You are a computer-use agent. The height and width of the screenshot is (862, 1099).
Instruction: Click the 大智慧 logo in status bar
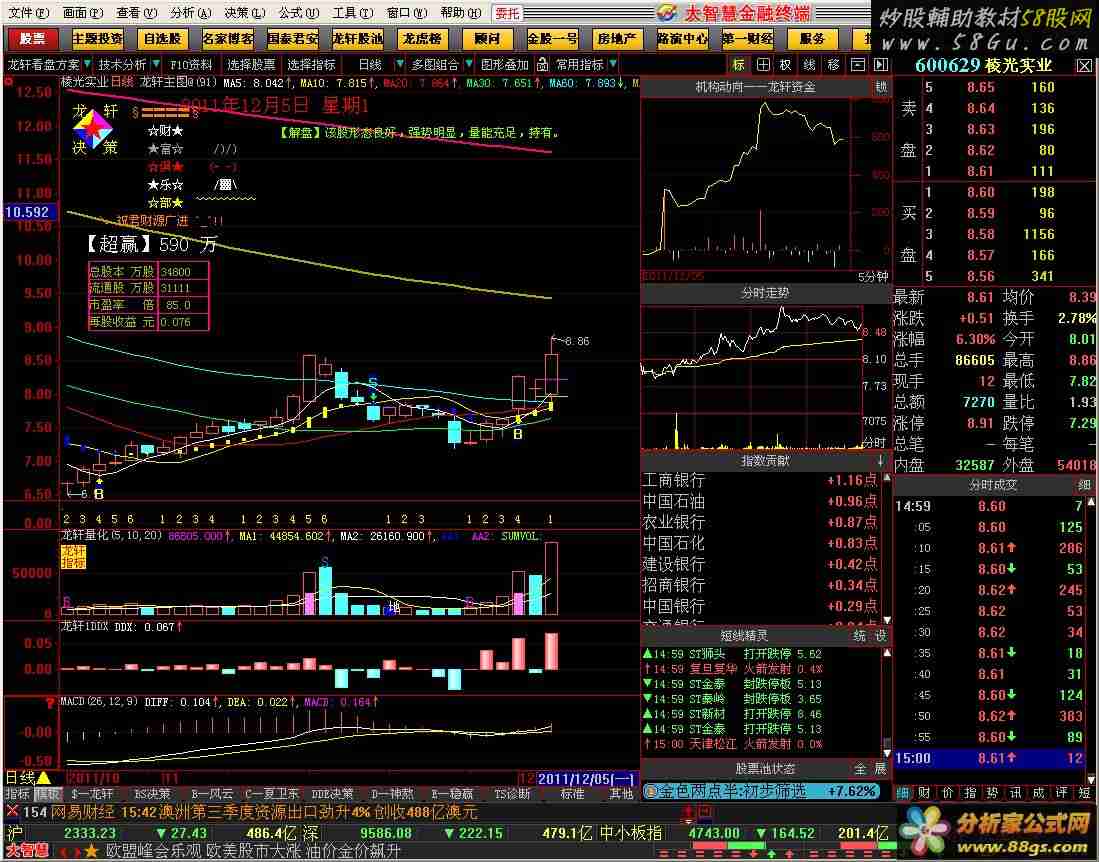click(x=28, y=851)
